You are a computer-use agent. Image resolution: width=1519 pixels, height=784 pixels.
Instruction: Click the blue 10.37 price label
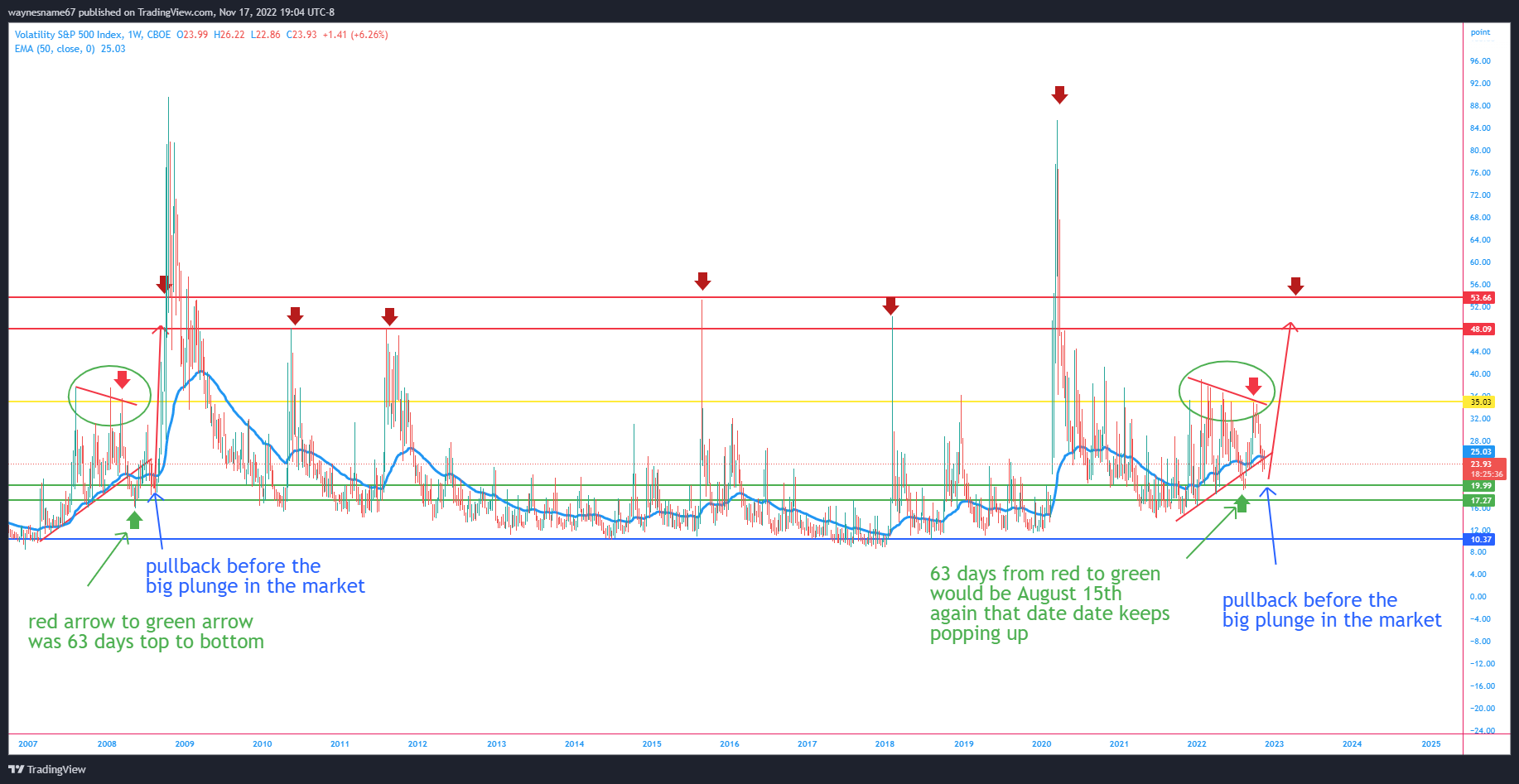(x=1481, y=540)
